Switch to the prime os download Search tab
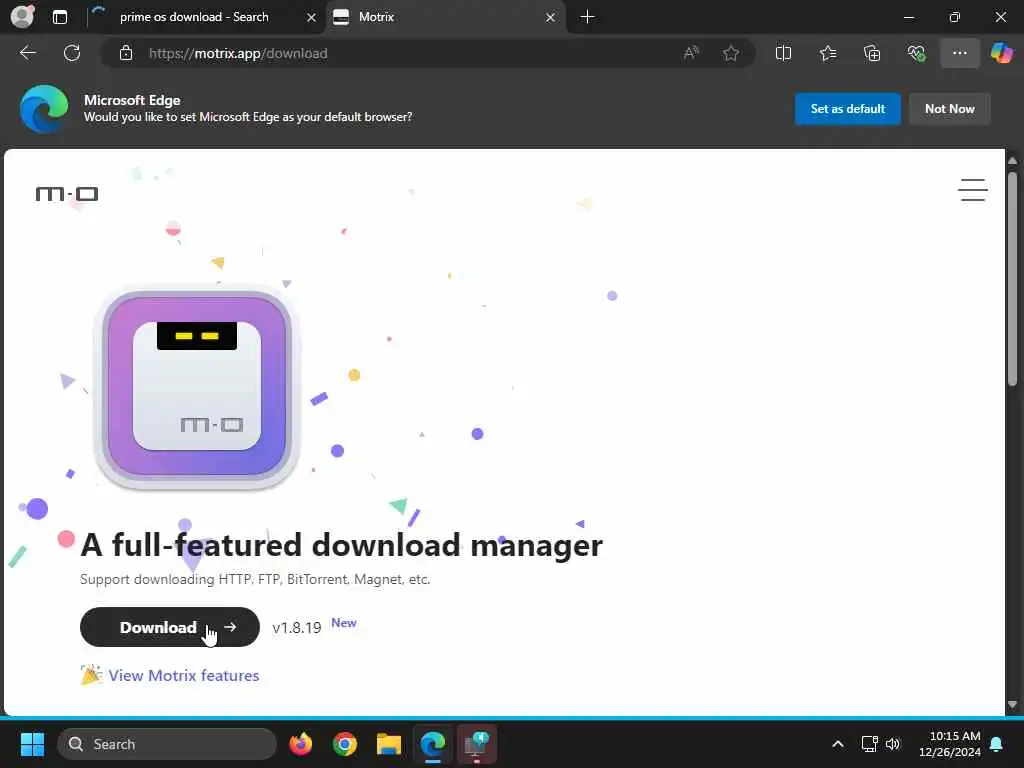Screen dimensions: 1024x768 pos(194,17)
